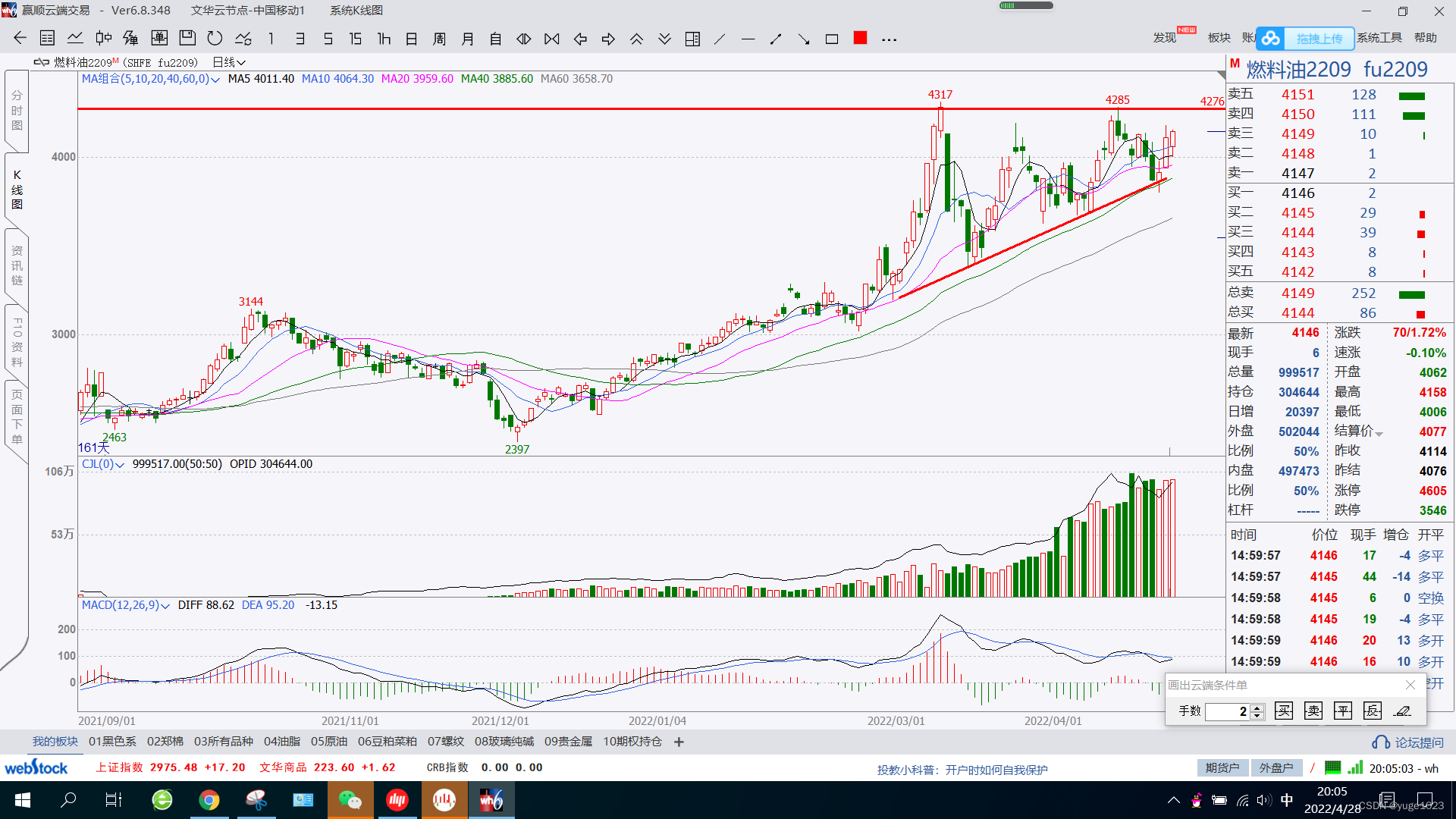Select the horizontal line drawing tool

point(748,39)
